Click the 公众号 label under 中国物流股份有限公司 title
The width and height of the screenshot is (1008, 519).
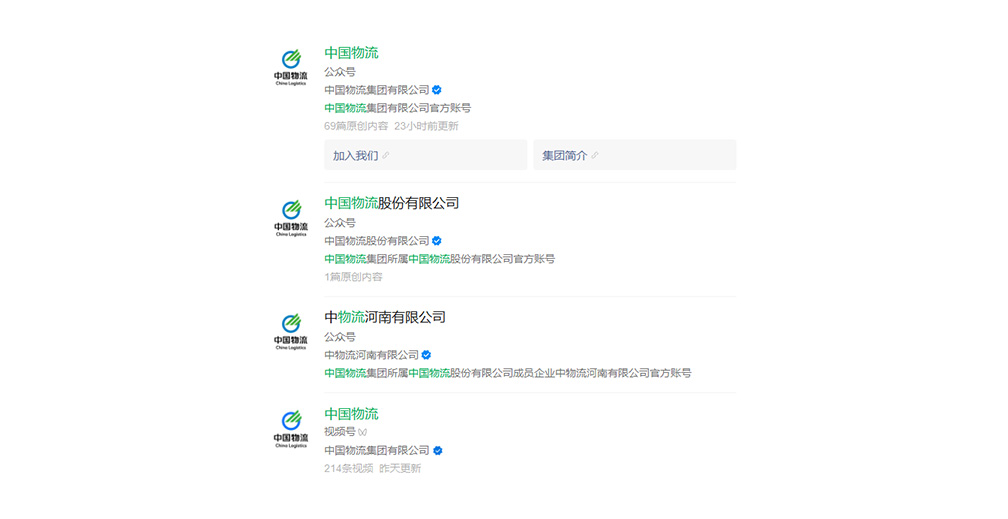339,223
